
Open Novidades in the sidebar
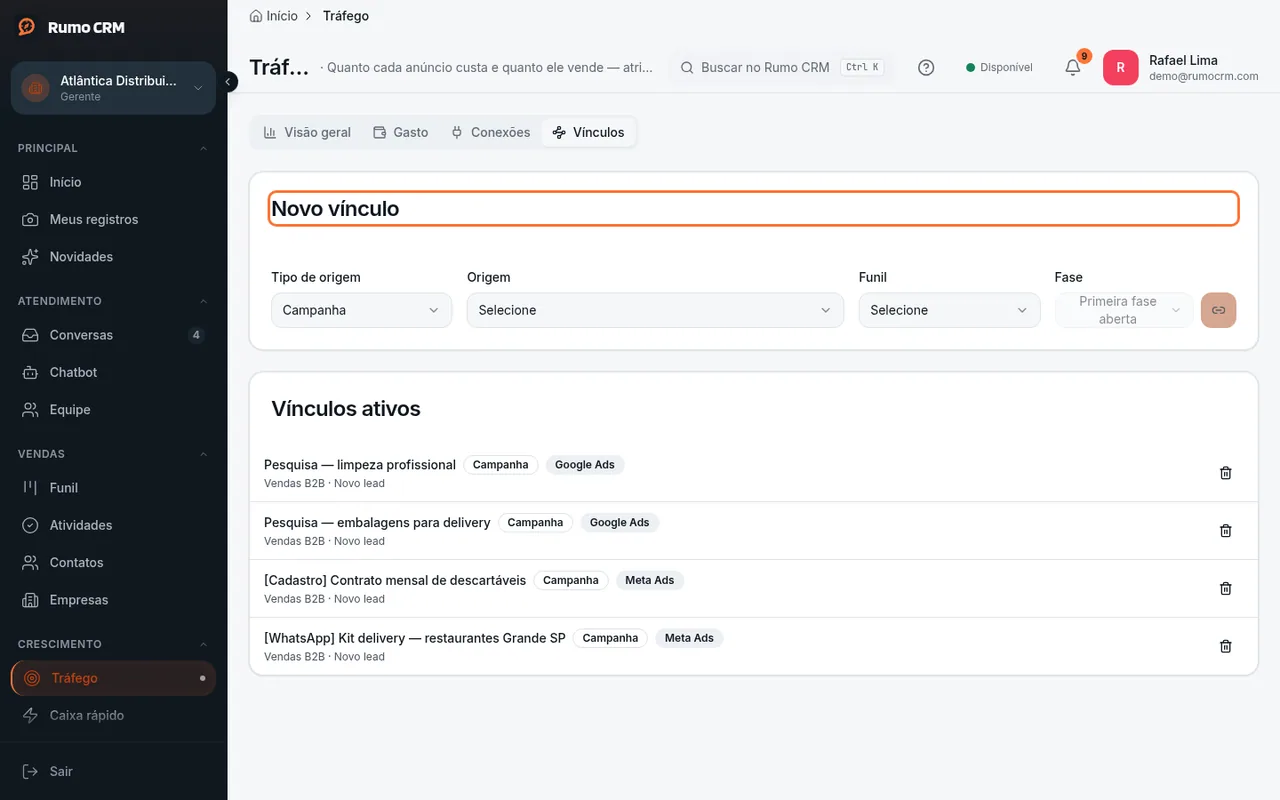(113, 257)
